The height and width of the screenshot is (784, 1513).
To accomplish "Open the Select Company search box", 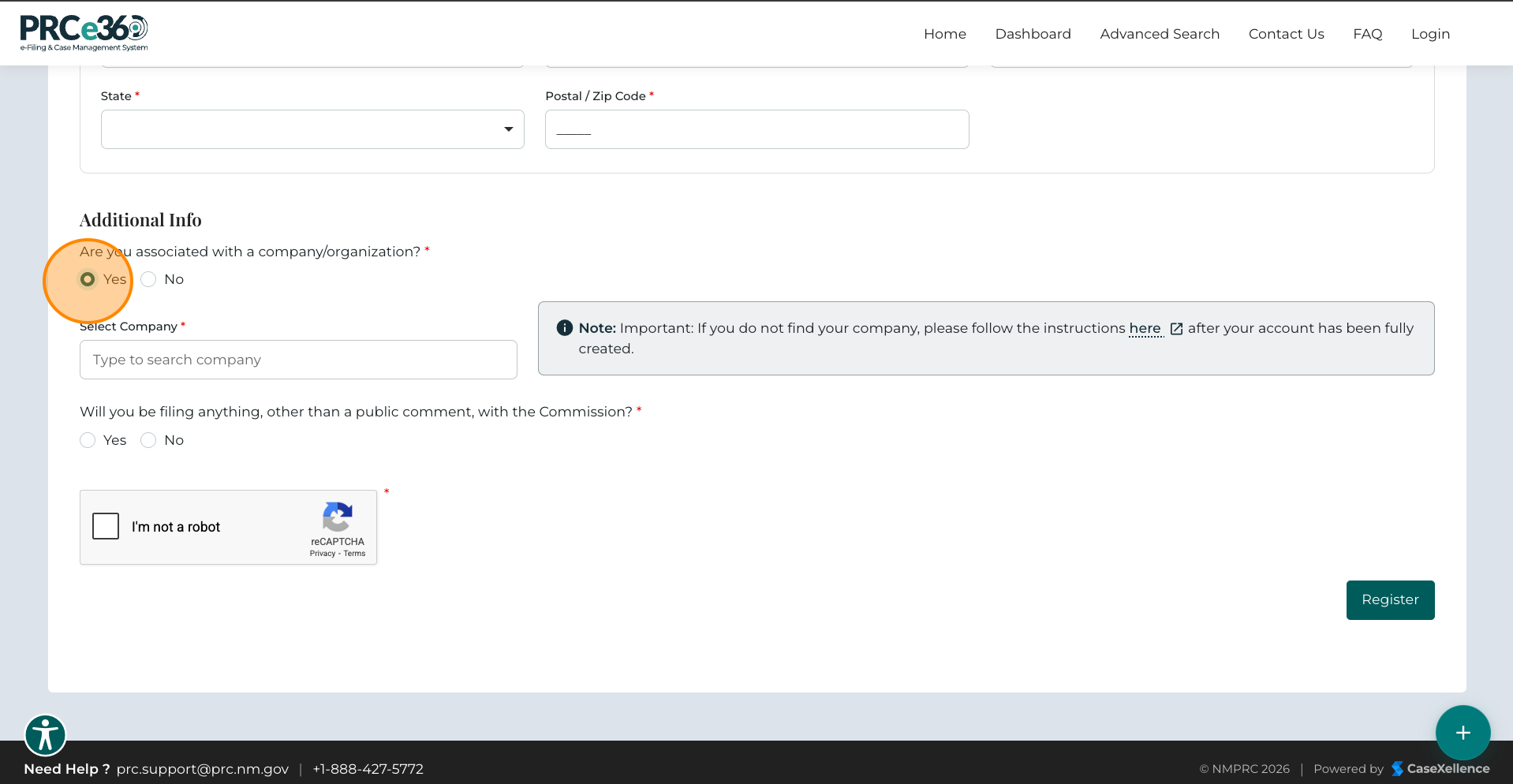I will 298,360.
